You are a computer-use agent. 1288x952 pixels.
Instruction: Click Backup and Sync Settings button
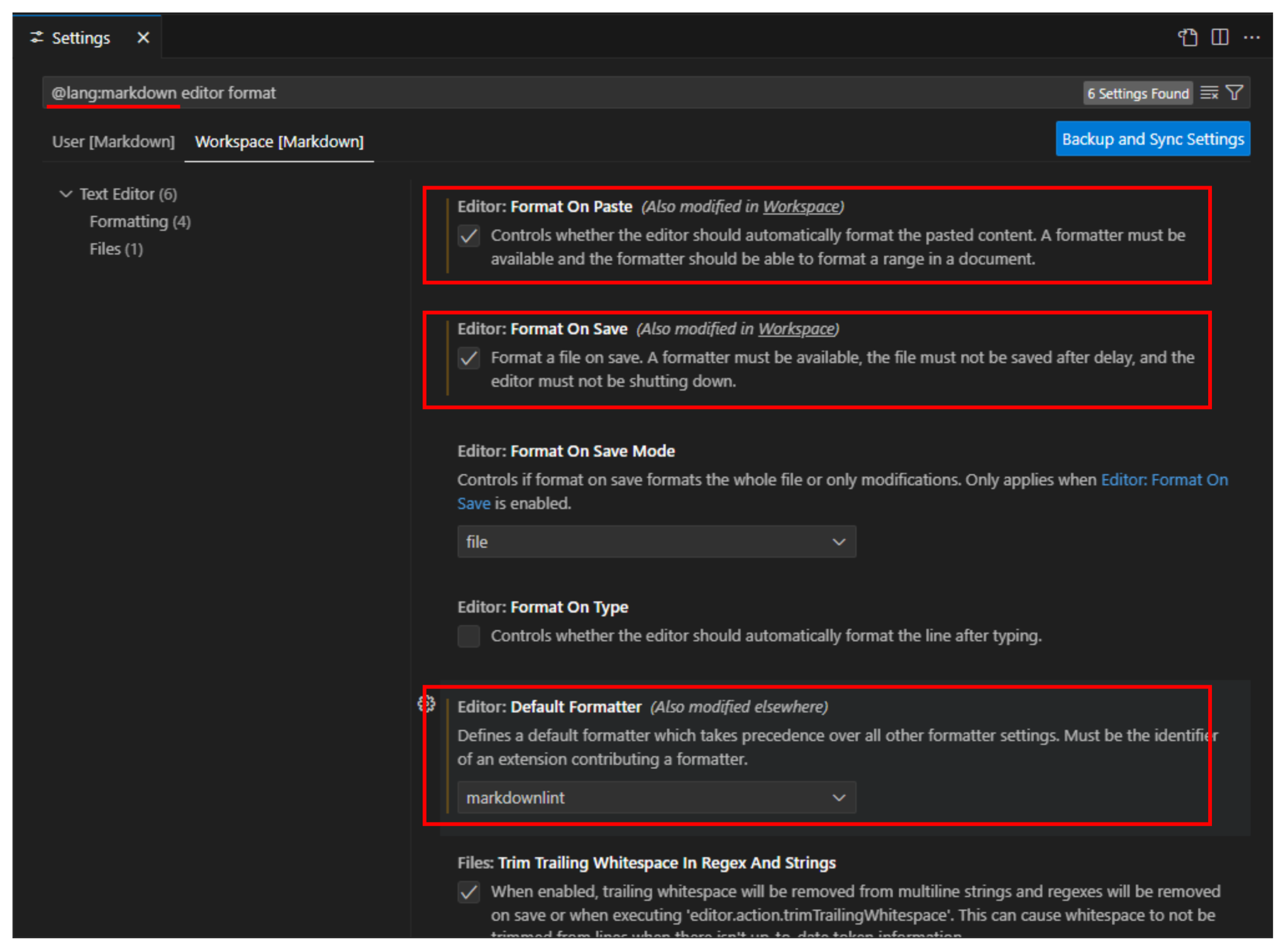(1152, 139)
